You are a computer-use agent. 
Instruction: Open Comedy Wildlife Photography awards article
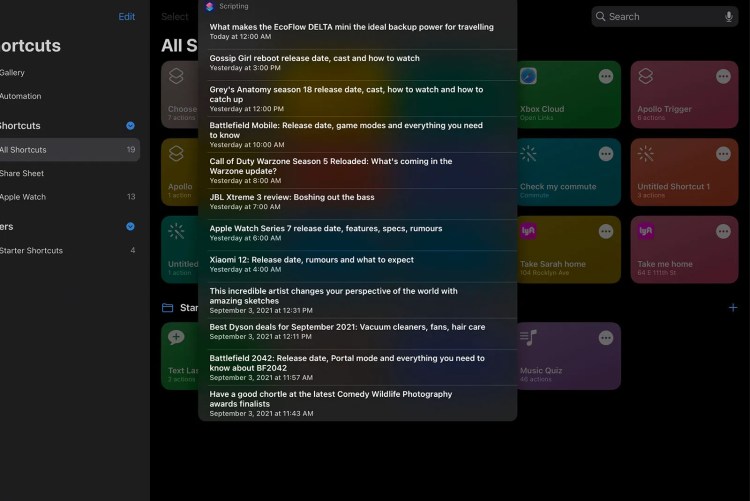pyautogui.click(x=357, y=403)
